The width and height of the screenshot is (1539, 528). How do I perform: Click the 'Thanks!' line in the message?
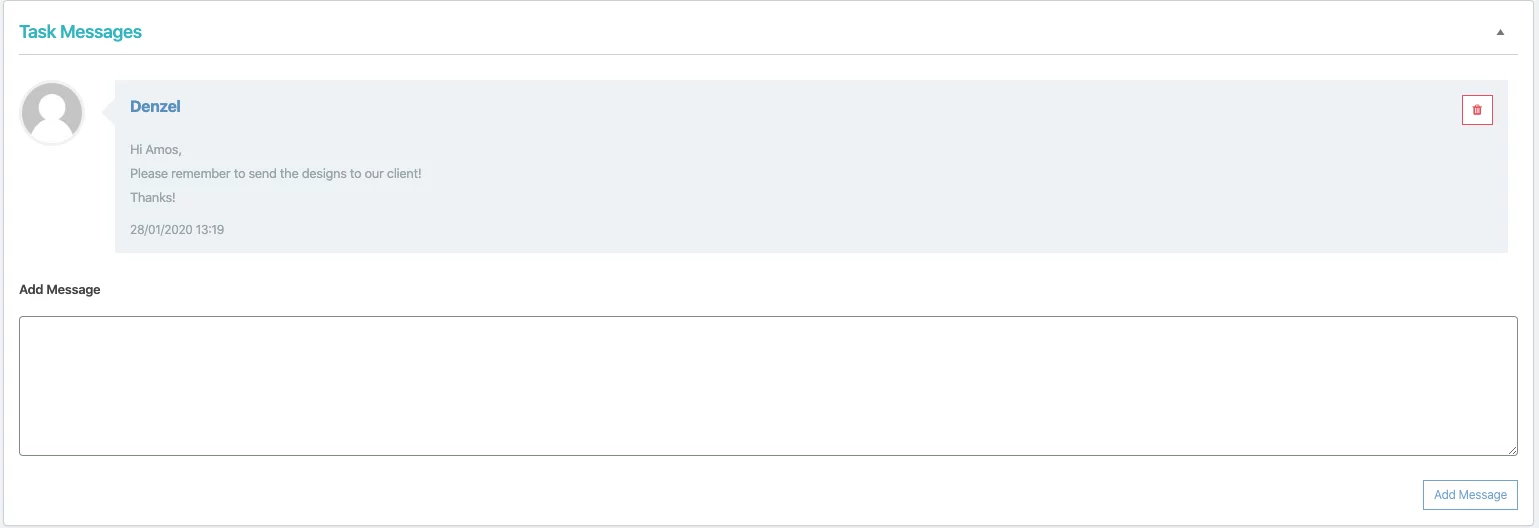click(153, 198)
